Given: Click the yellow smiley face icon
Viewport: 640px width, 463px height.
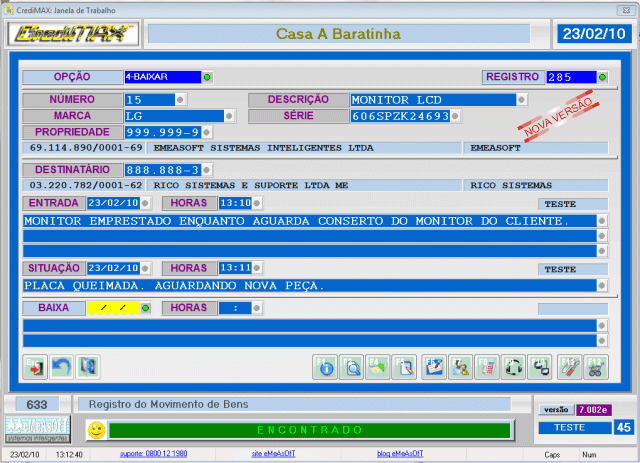Looking at the screenshot, I should click(95, 430).
